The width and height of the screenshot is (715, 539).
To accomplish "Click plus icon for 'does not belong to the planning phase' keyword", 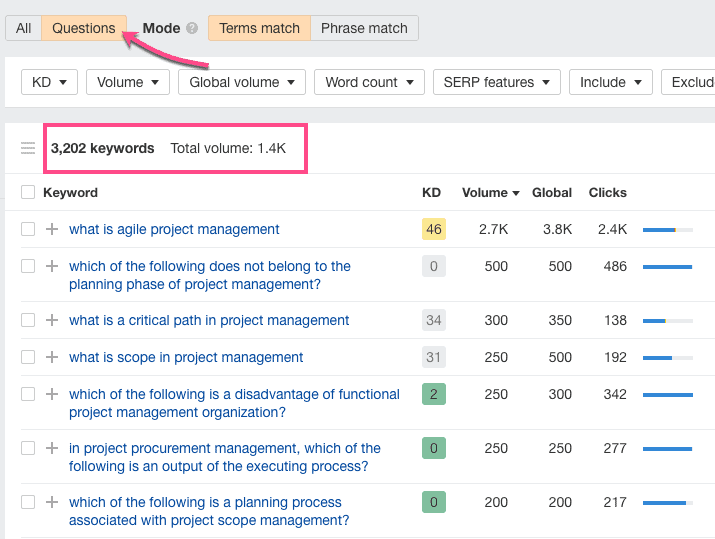I will point(52,266).
